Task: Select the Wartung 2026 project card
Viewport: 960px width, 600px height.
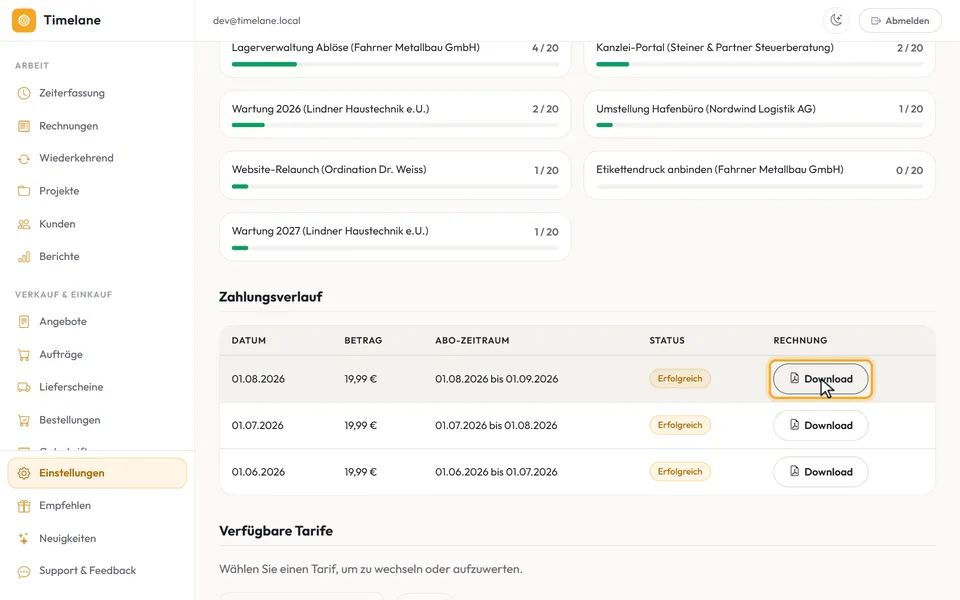Action: coord(395,114)
